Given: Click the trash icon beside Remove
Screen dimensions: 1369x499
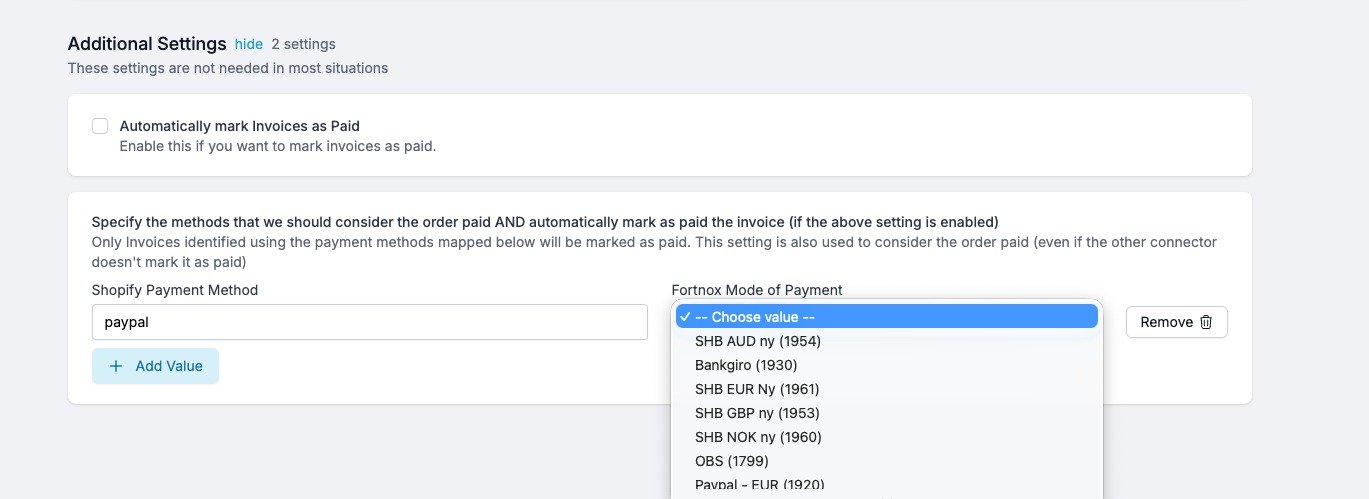Looking at the screenshot, I should pos(1206,322).
